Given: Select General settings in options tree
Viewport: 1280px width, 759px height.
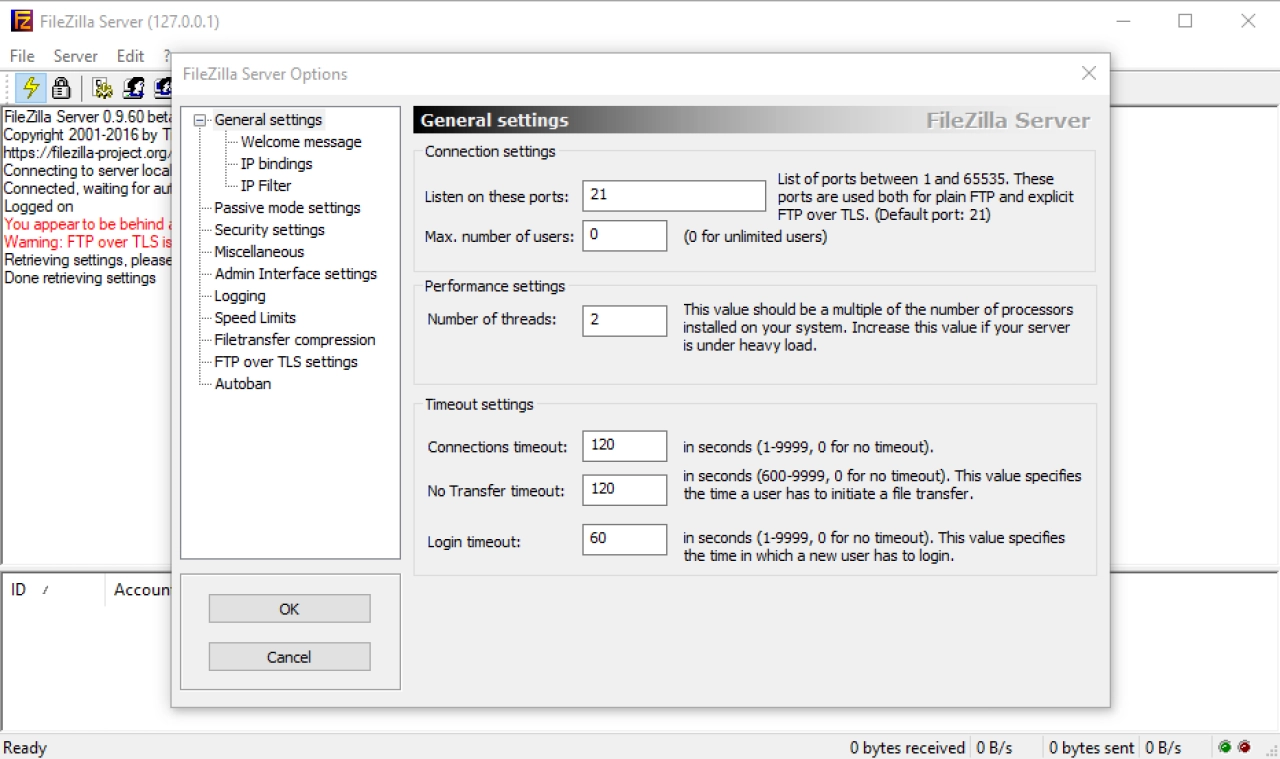Looking at the screenshot, I should pyautogui.click(x=268, y=120).
